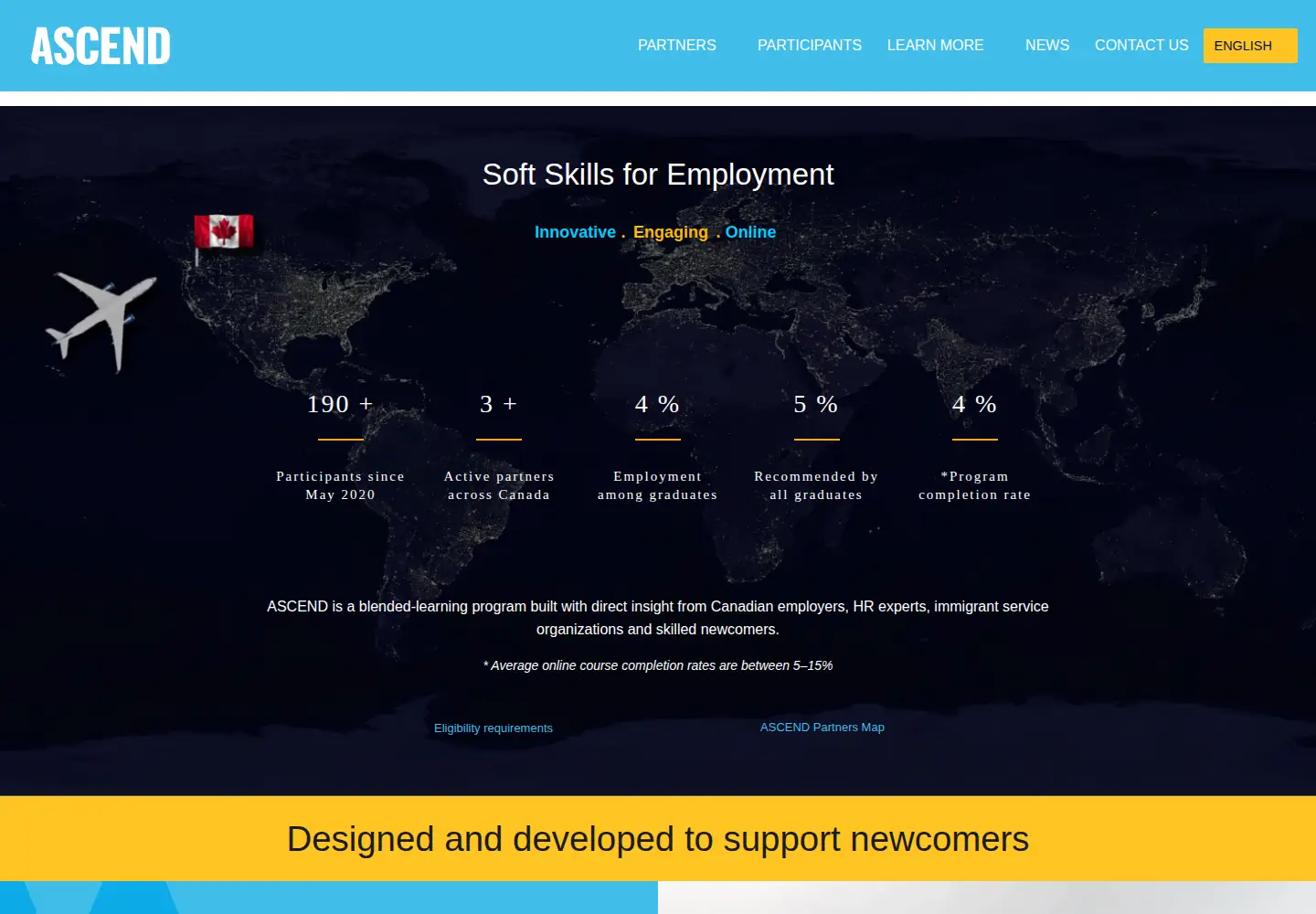
Task: Go to the NEWS page
Action: click(1047, 46)
